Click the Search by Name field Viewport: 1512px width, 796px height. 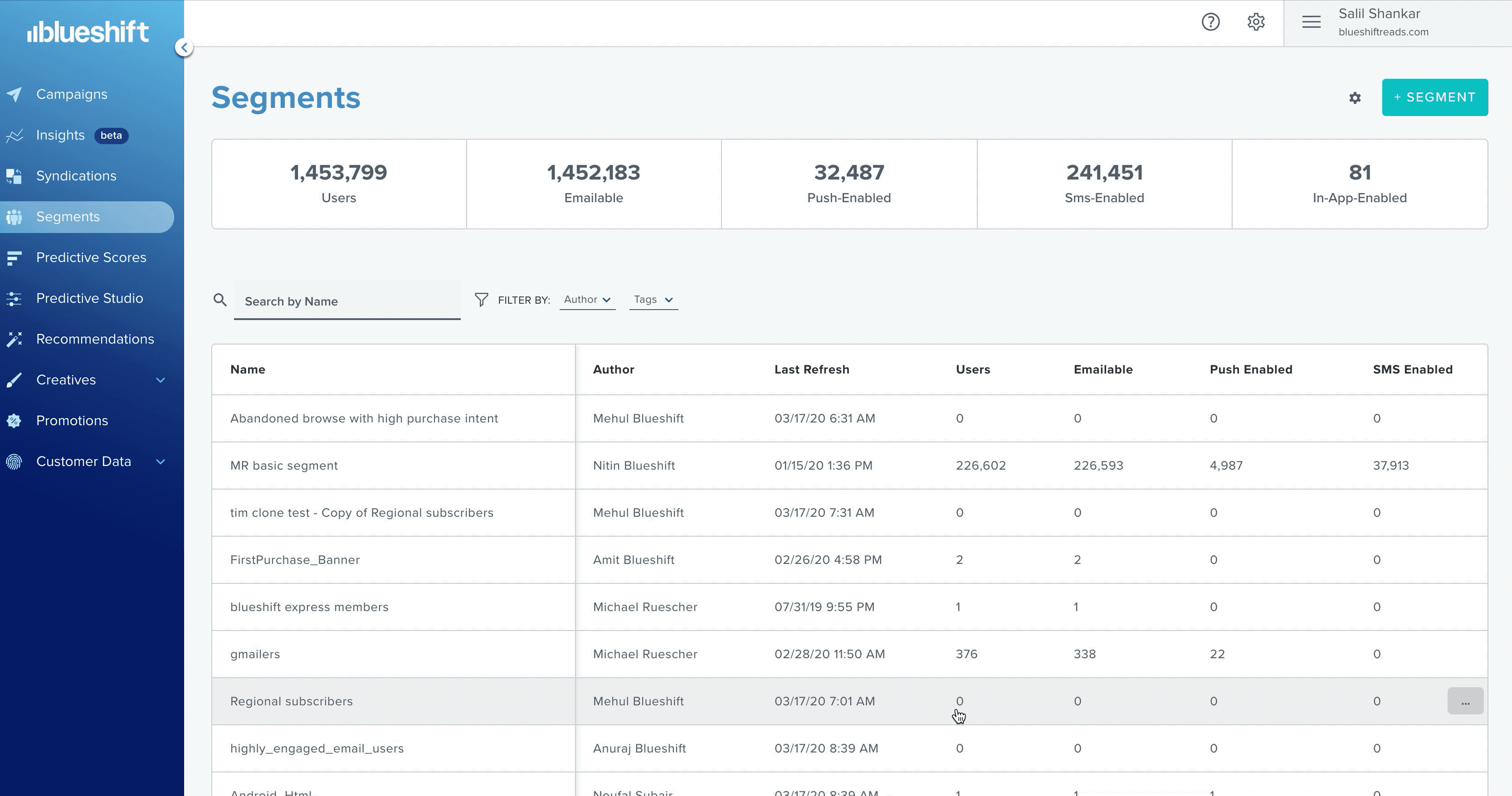click(347, 301)
